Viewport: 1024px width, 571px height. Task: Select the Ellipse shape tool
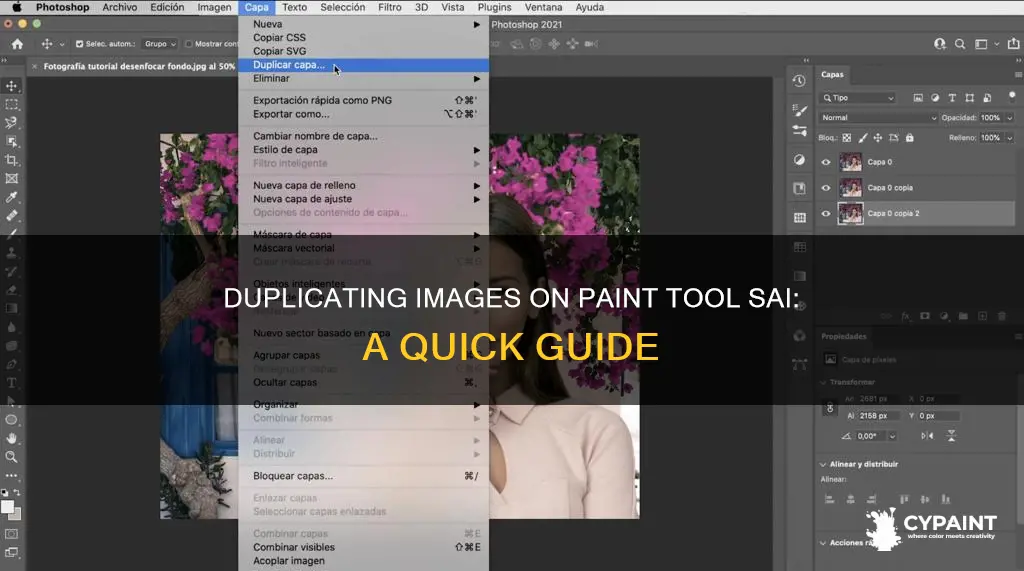pos(12,419)
